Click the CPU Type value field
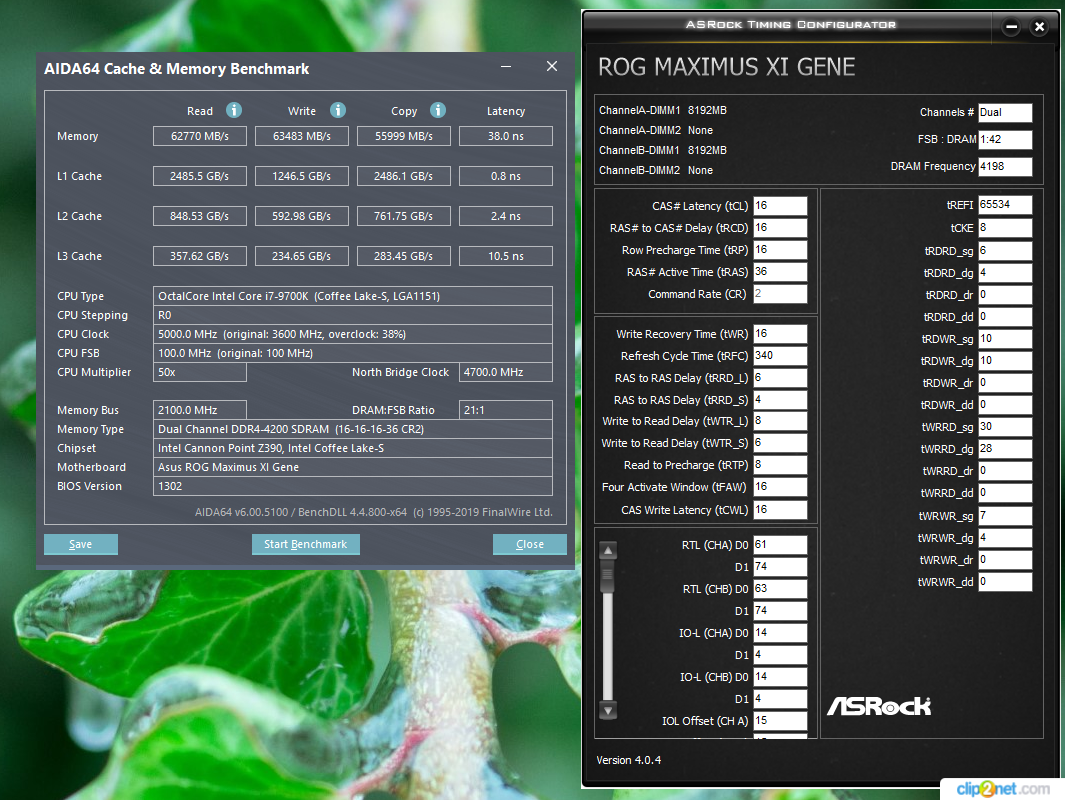This screenshot has width=1065, height=800. [353, 296]
